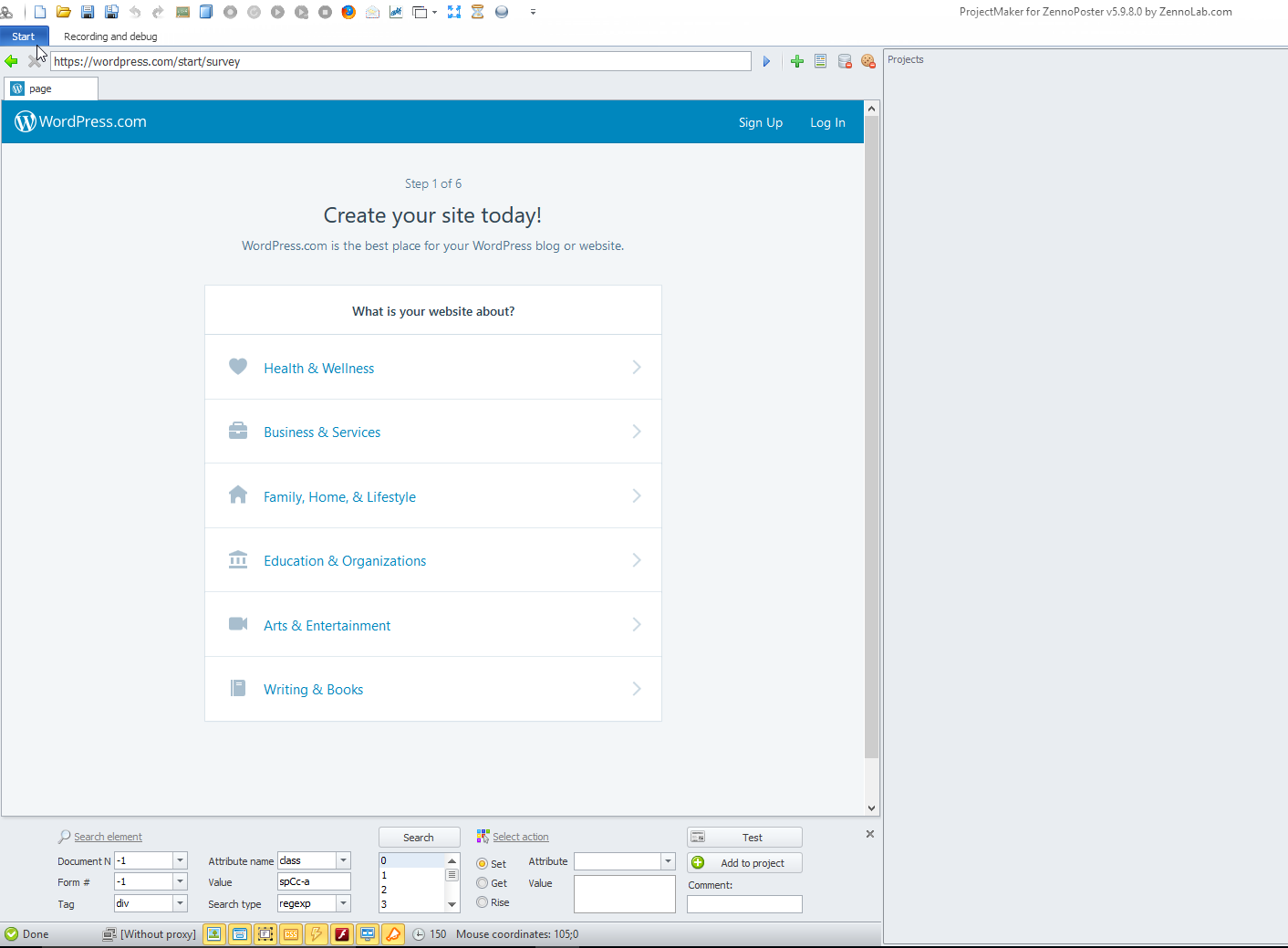Viewport: 1288px width, 948px height.
Task: Open the action Attribute dropdown arrow
Action: coord(669,861)
